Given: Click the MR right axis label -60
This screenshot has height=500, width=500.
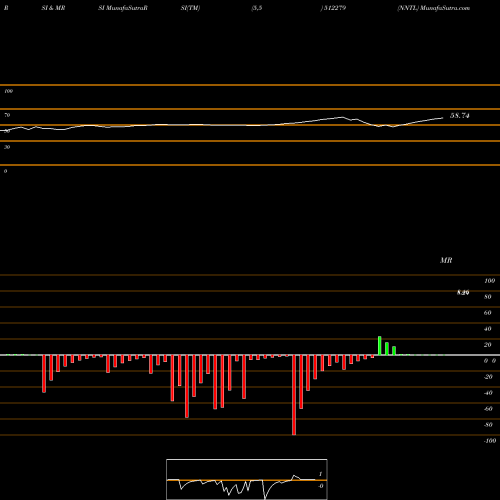Looking at the screenshot, I should [488, 409].
